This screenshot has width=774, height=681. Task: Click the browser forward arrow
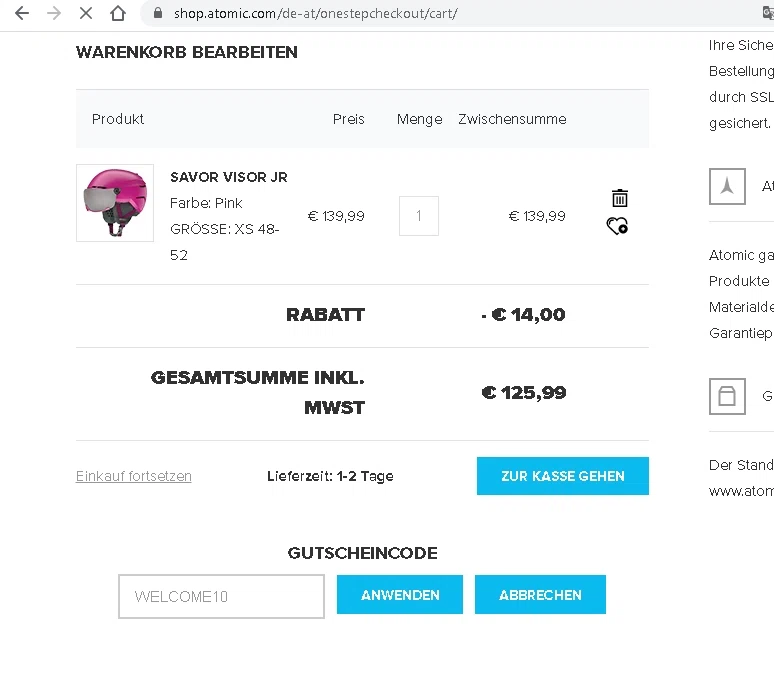[54, 14]
